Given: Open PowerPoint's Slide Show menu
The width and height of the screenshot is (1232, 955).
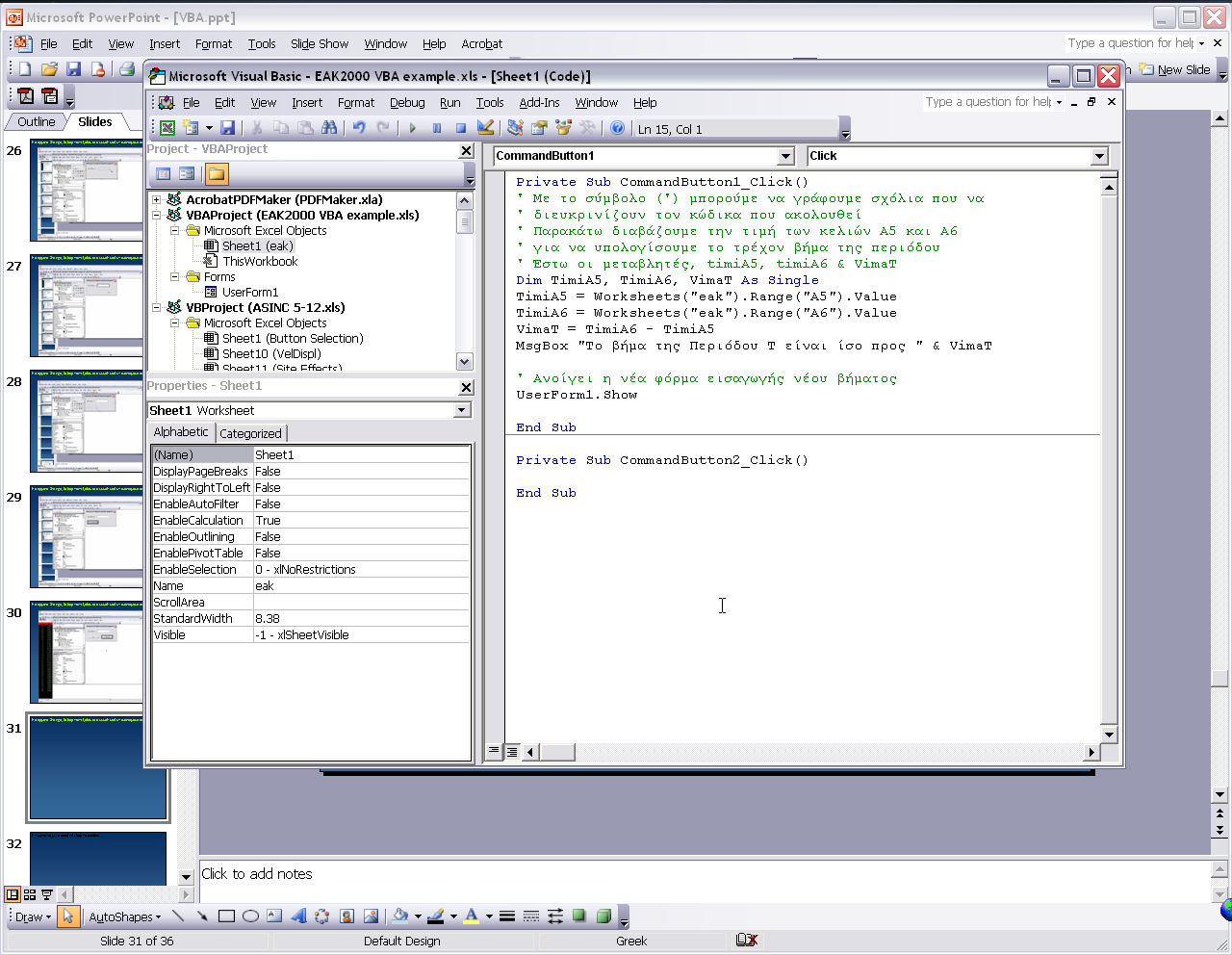Looking at the screenshot, I should pos(320,43).
